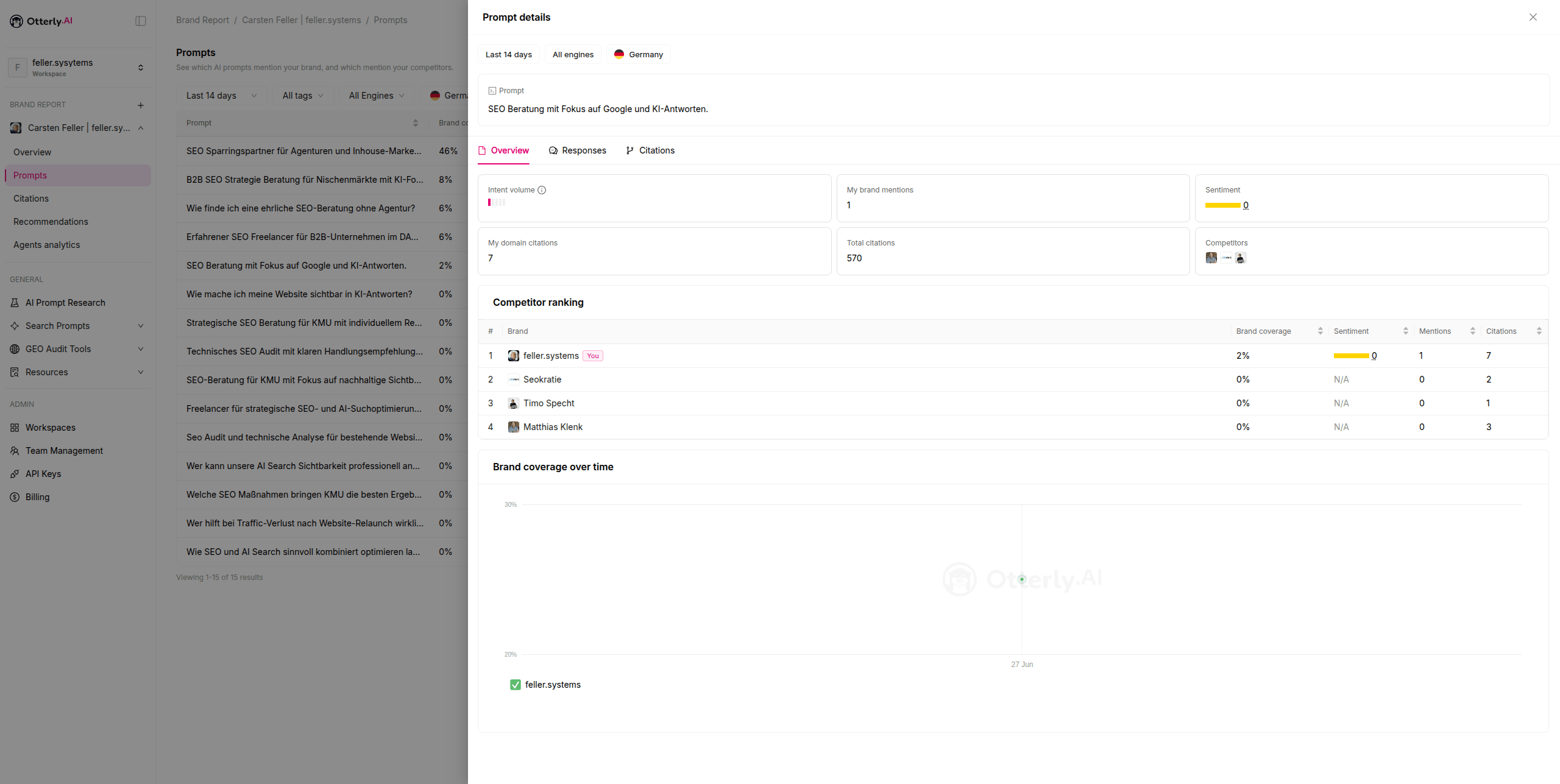Click the feller.systems brand avatar in ranking
Viewport: 1560px width, 784px height.
[x=514, y=356]
